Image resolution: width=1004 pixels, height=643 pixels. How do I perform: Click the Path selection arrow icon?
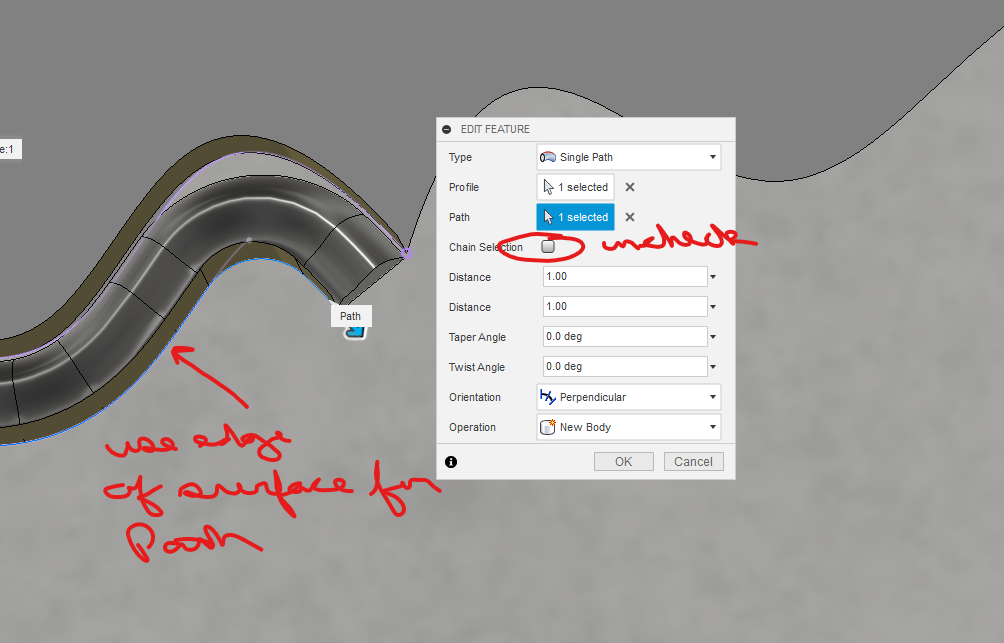550,216
